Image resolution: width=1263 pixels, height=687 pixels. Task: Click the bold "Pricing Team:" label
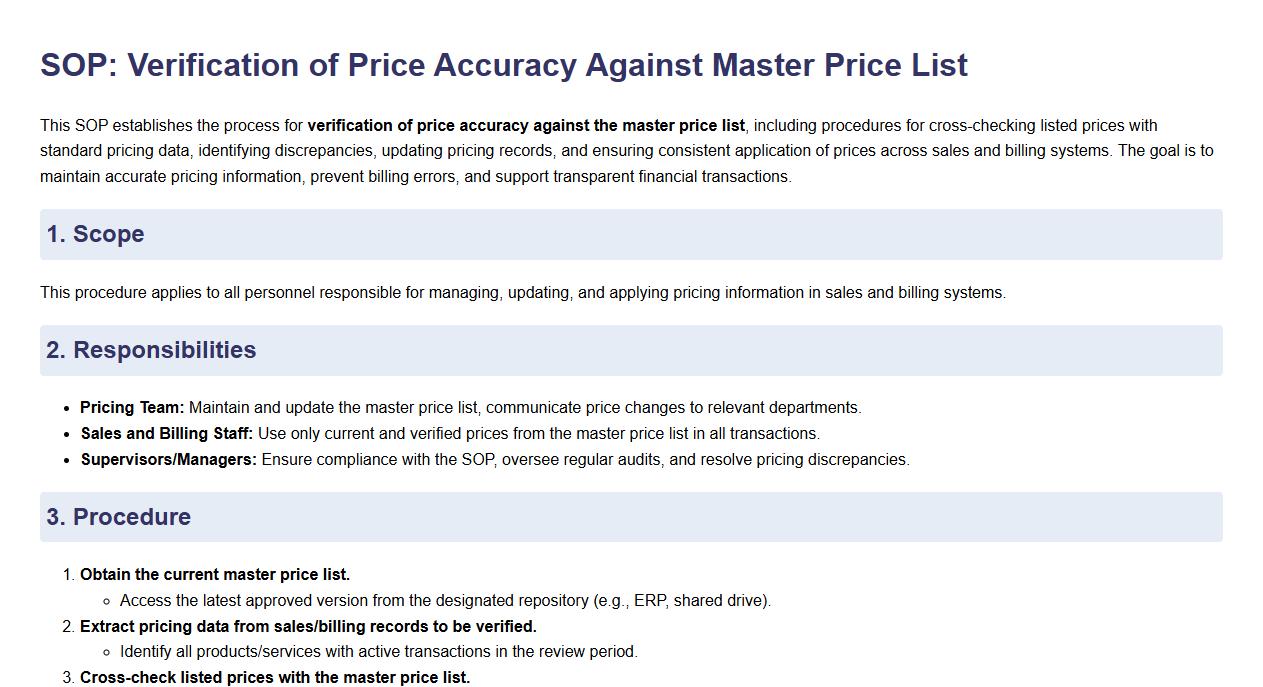pos(132,408)
